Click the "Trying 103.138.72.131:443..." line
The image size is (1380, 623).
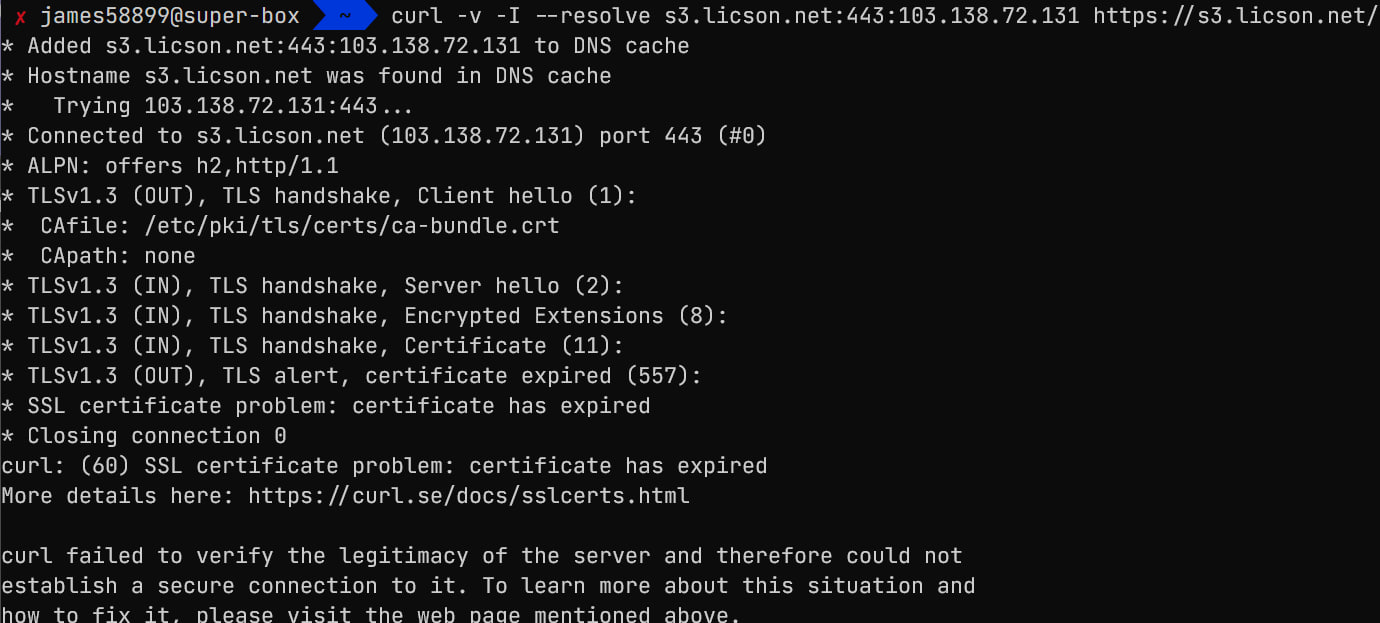(x=232, y=106)
